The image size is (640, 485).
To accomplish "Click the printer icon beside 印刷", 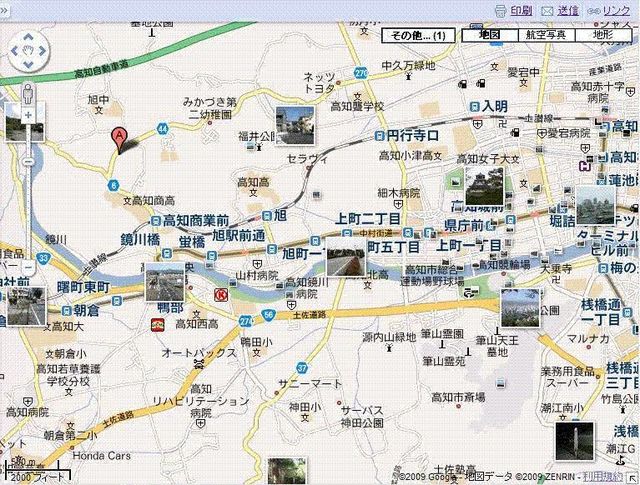I will tap(501, 10).
